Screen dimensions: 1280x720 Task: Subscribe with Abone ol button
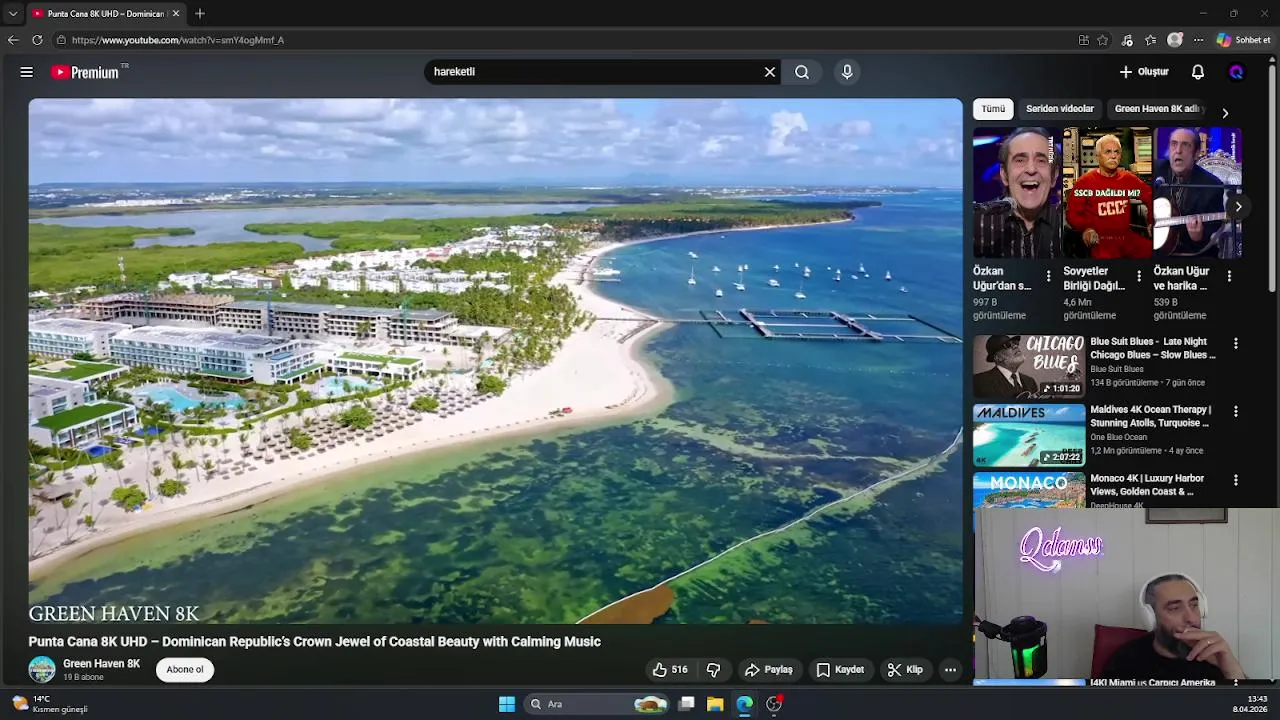185,670
